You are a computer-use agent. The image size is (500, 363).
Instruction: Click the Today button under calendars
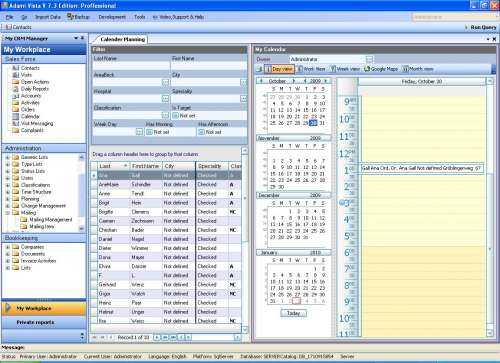(293, 313)
